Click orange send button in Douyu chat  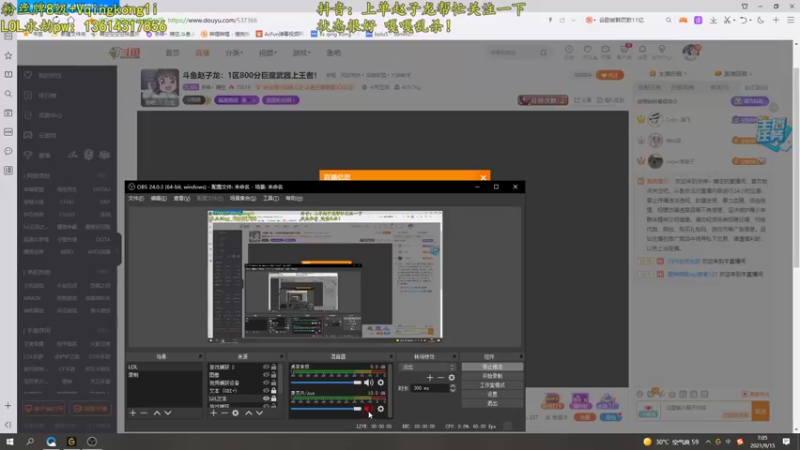pos(761,411)
